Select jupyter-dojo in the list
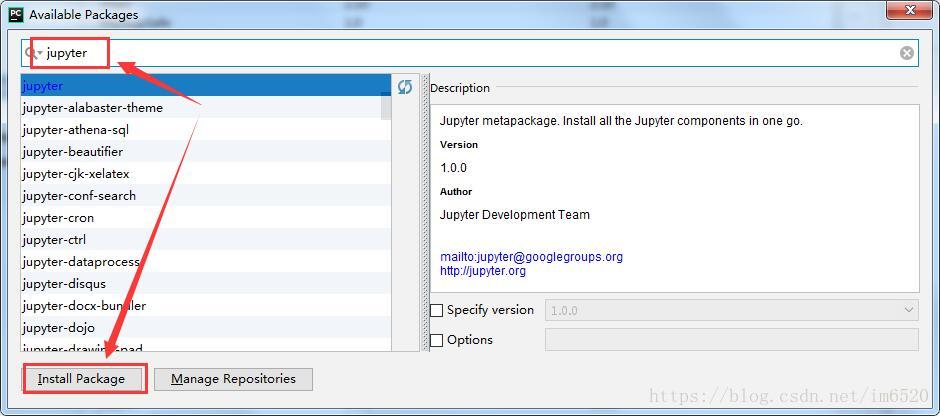The image size is (940, 416). click(206, 327)
